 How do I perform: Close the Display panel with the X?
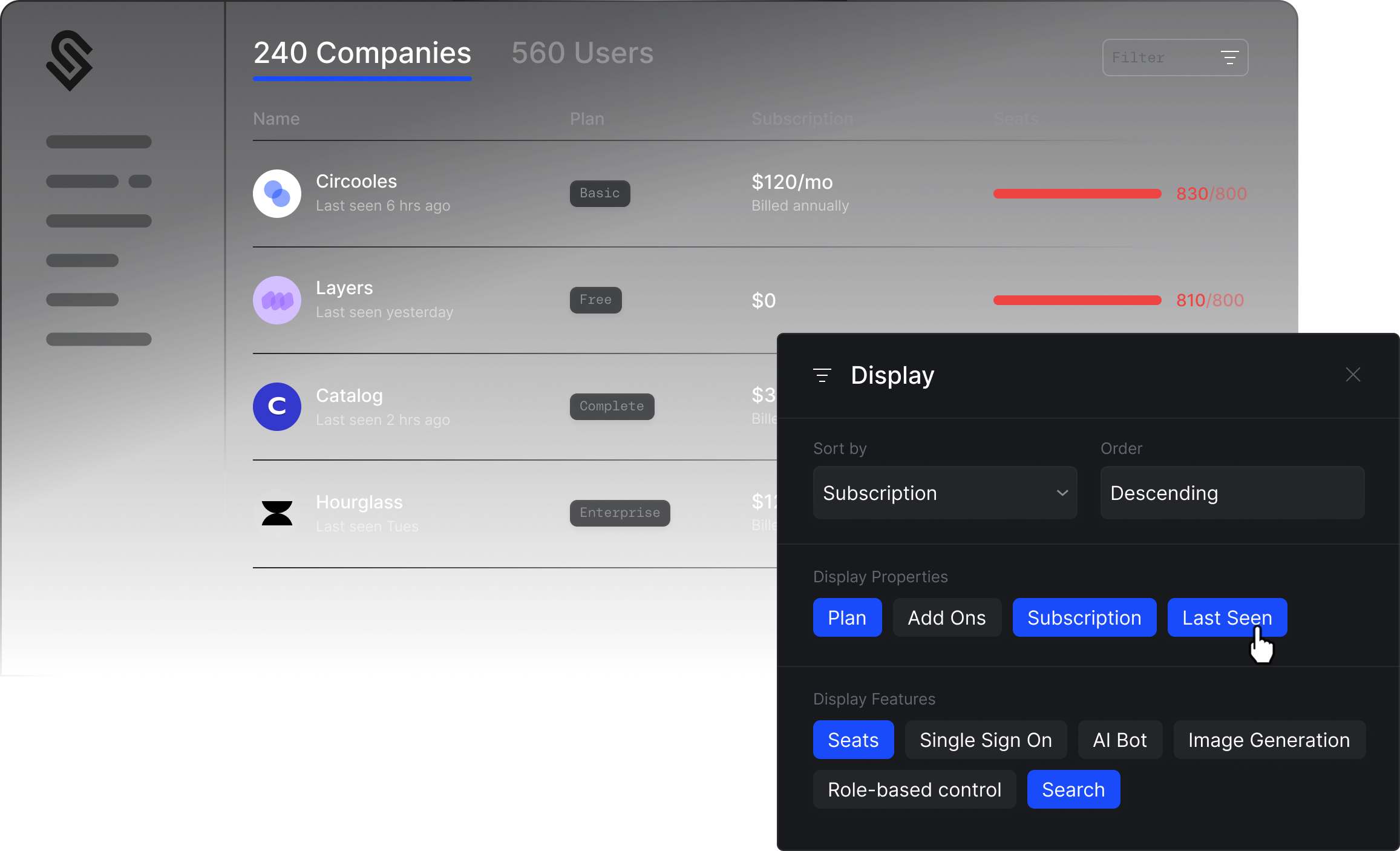pyautogui.click(x=1353, y=375)
